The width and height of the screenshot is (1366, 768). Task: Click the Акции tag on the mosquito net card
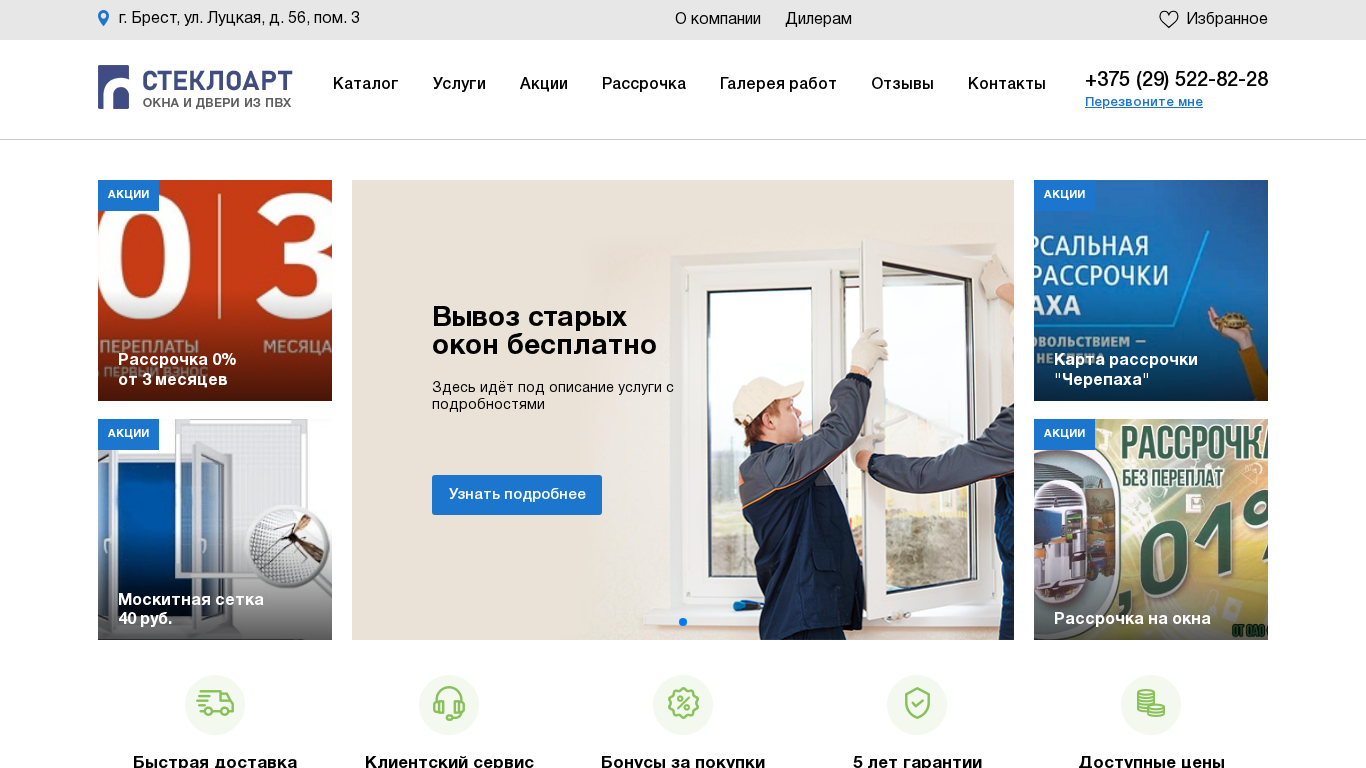coord(128,434)
